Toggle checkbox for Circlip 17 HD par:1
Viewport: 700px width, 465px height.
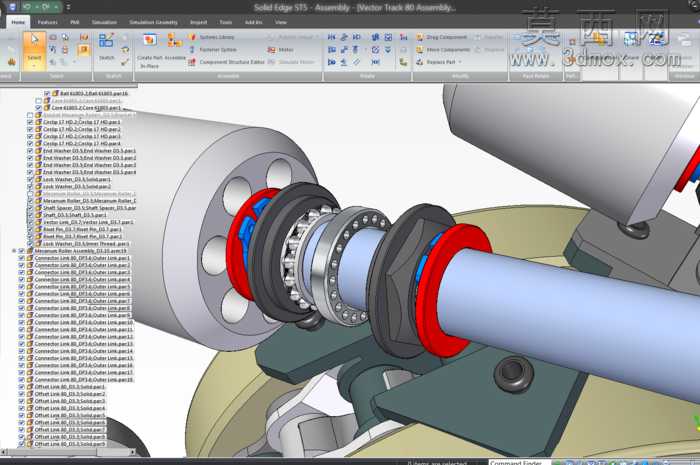(x=30, y=122)
